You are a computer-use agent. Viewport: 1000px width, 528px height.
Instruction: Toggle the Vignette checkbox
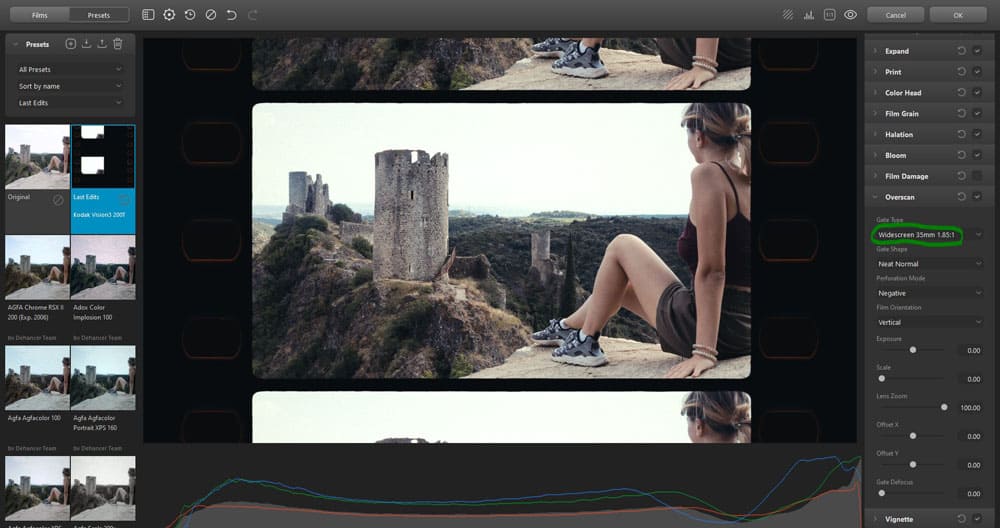tap(977, 519)
